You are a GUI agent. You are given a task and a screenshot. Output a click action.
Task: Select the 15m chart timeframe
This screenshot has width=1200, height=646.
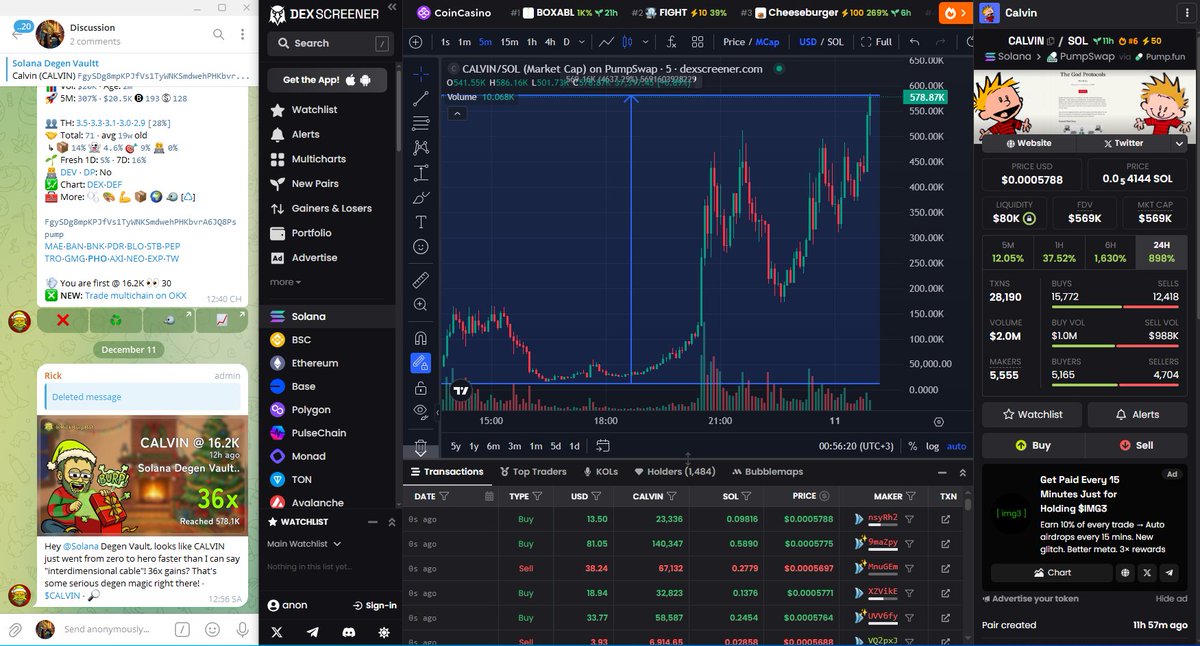pos(509,42)
